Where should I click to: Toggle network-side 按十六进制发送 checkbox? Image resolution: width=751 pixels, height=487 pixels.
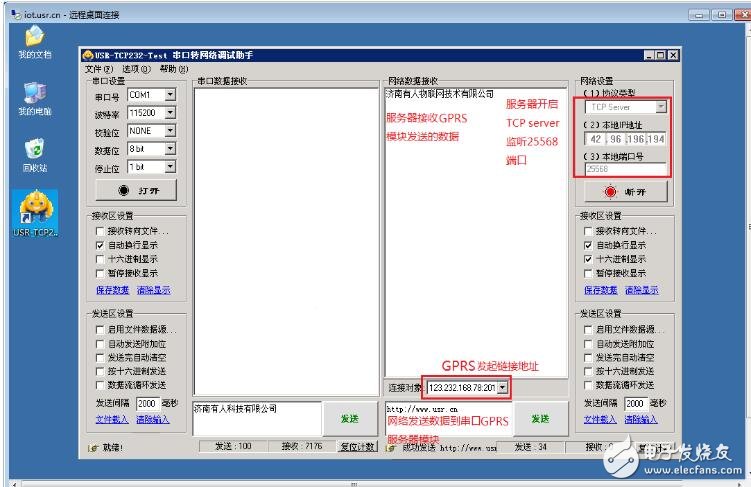[x=588, y=371]
